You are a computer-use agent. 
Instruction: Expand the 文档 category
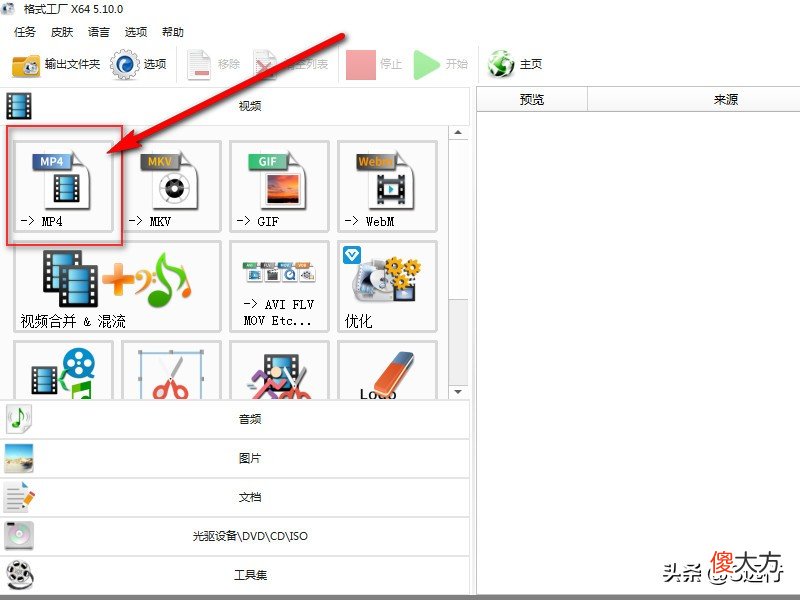coord(235,497)
